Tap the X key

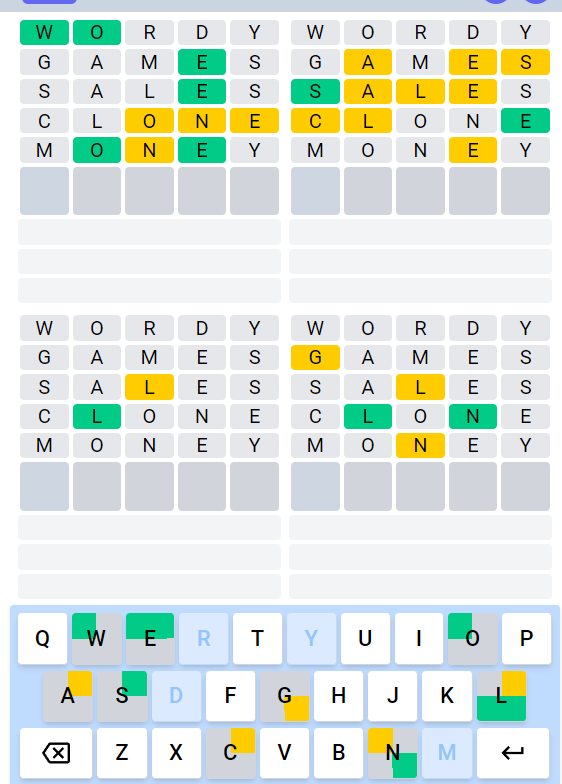176,753
